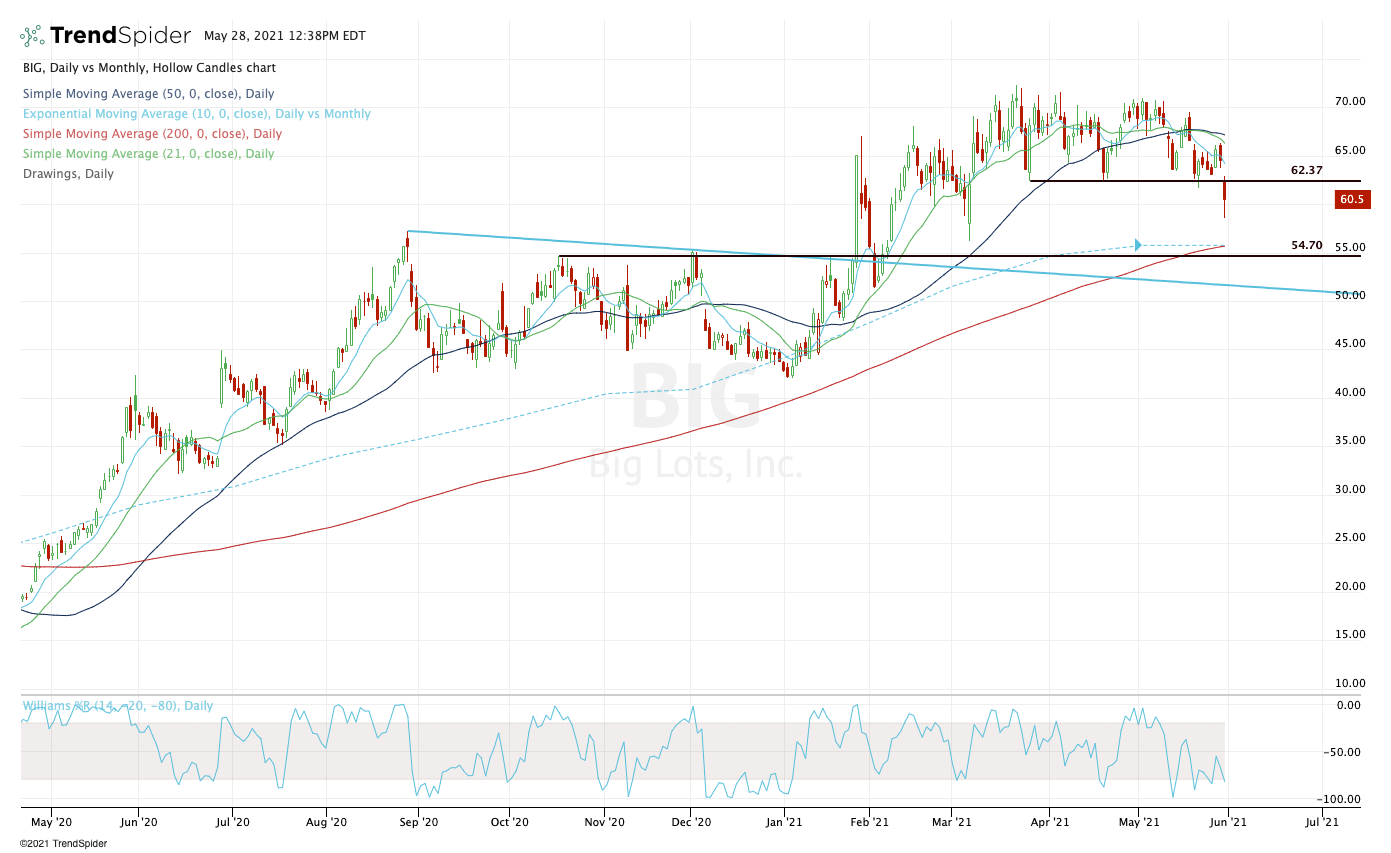The width and height of the screenshot is (1391, 853).
Task: Click the TrendSpider brand name text
Action: click(120, 36)
